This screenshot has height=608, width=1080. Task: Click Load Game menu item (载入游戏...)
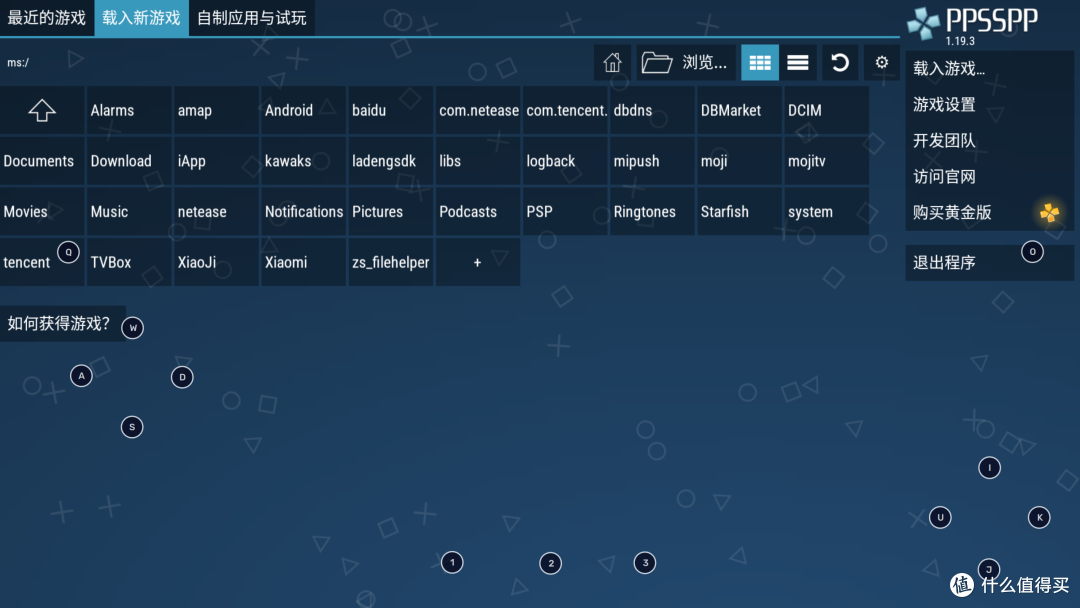[989, 68]
